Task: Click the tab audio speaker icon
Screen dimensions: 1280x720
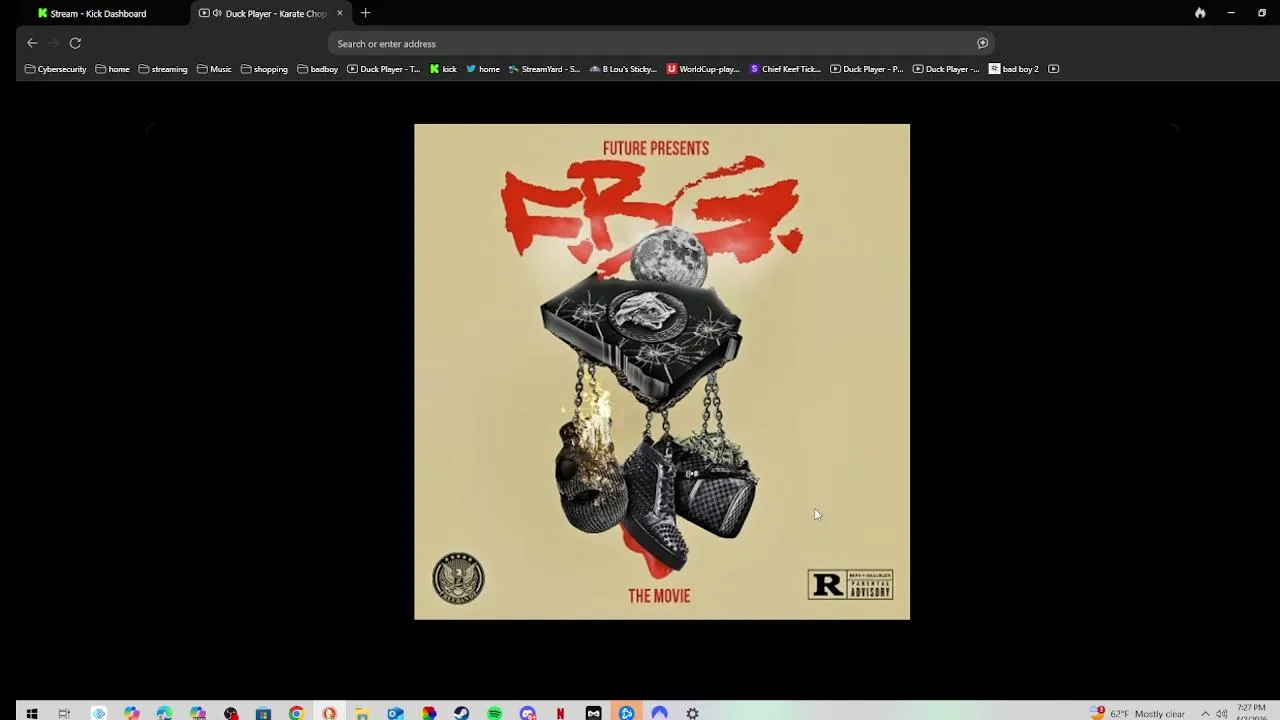Action: 217,13
